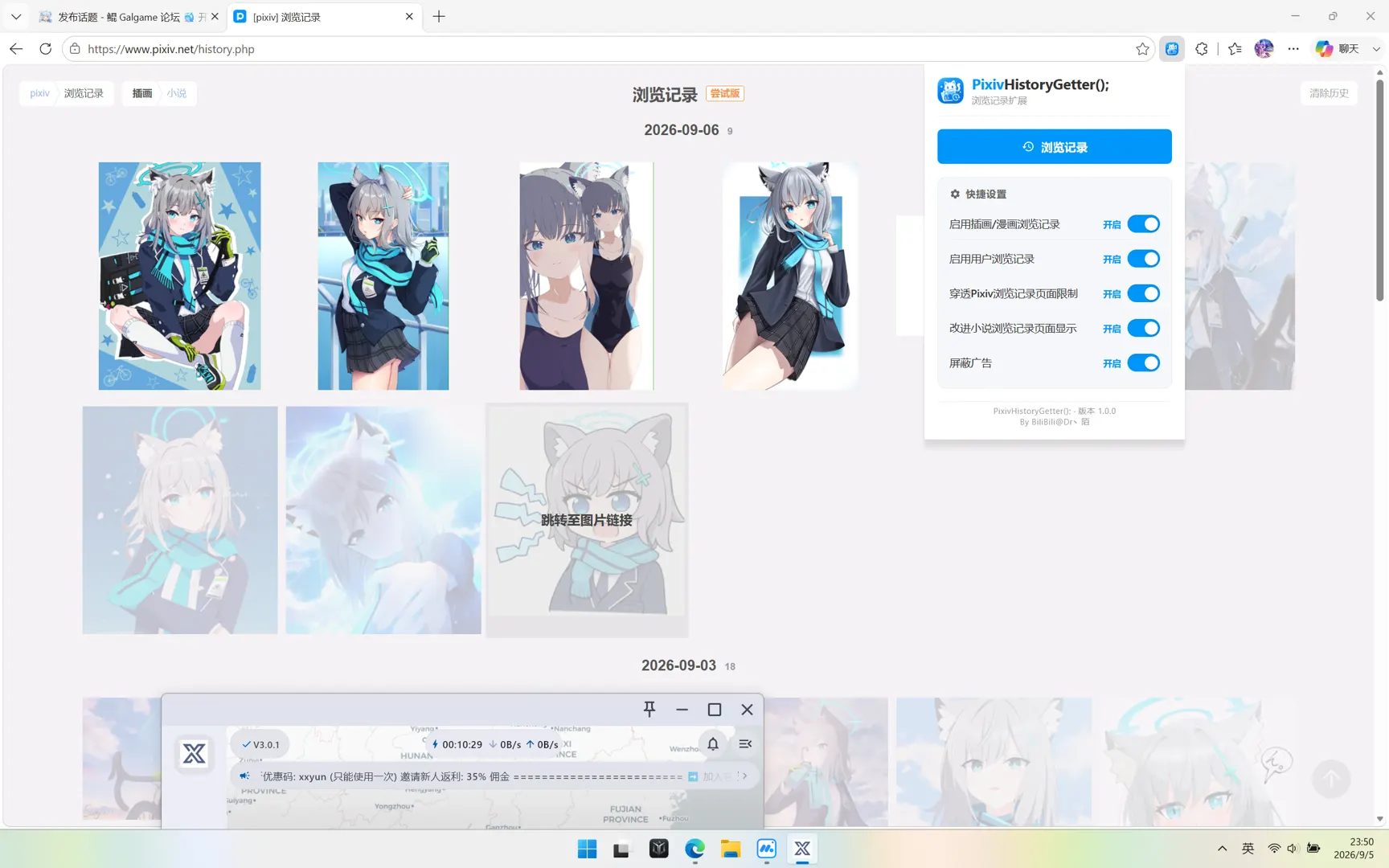This screenshot has width=1389, height=868.
Task: Close the pixiv 浏览记录 tab
Action: (409, 16)
